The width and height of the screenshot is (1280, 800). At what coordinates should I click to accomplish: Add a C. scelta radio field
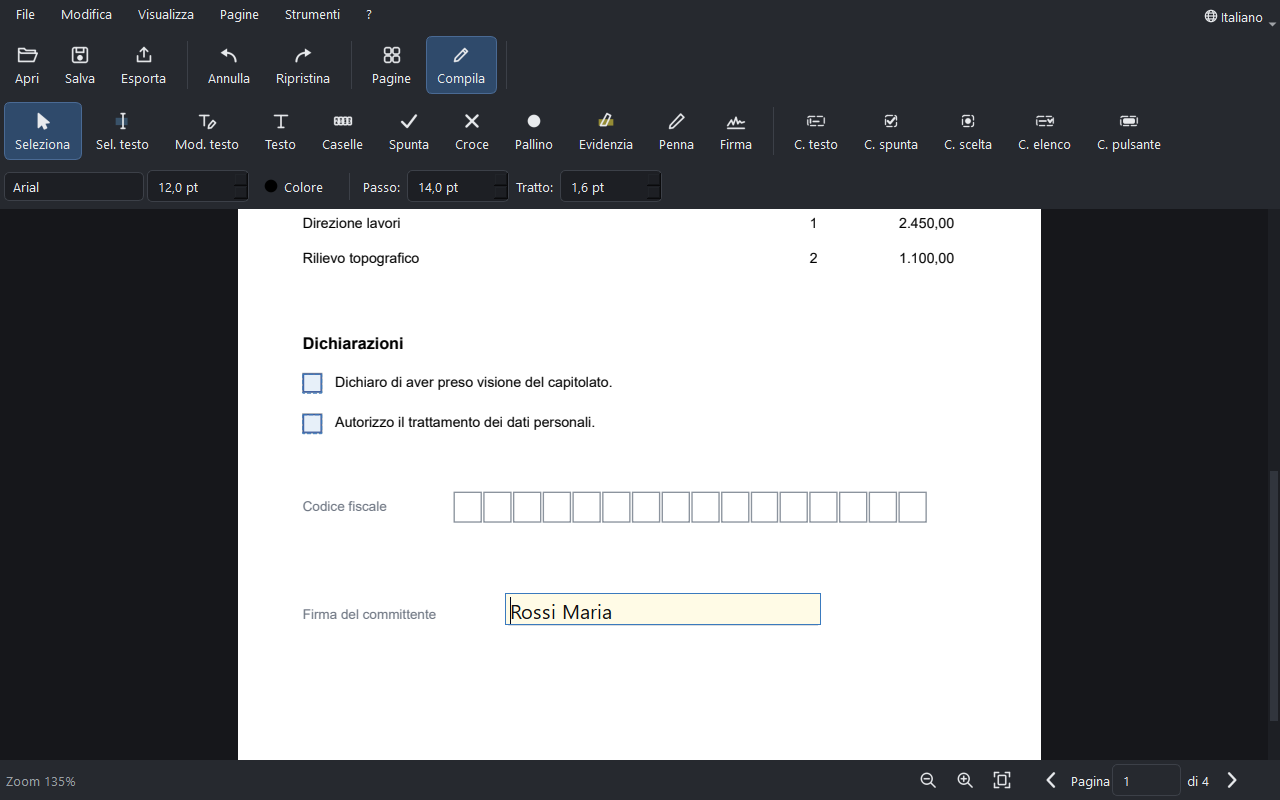[968, 131]
